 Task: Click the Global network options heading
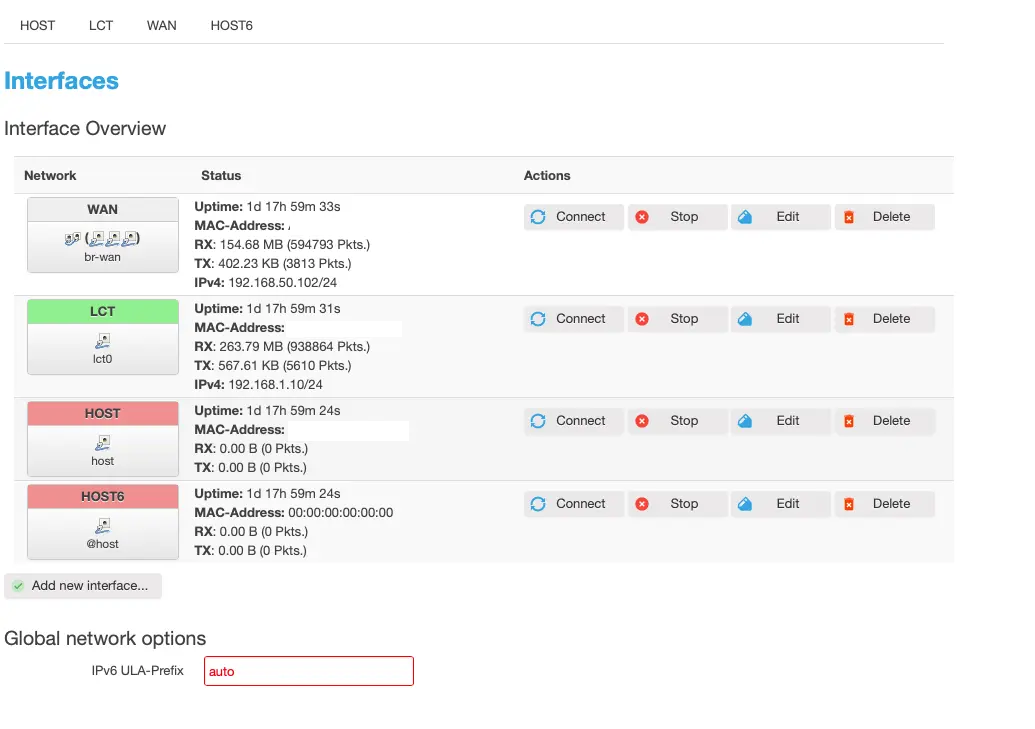click(105, 639)
